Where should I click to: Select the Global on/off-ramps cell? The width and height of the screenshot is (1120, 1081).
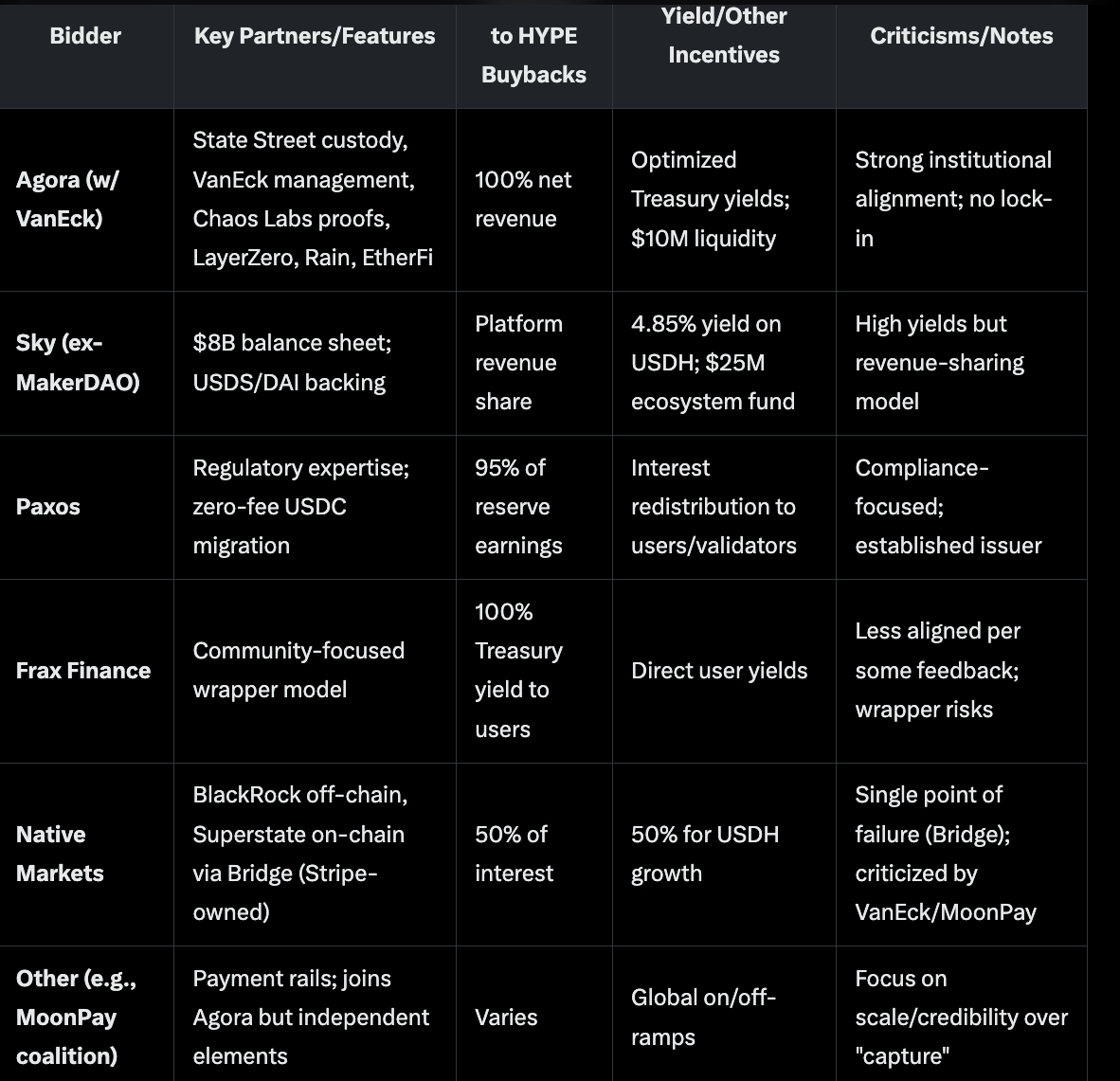(x=704, y=1018)
